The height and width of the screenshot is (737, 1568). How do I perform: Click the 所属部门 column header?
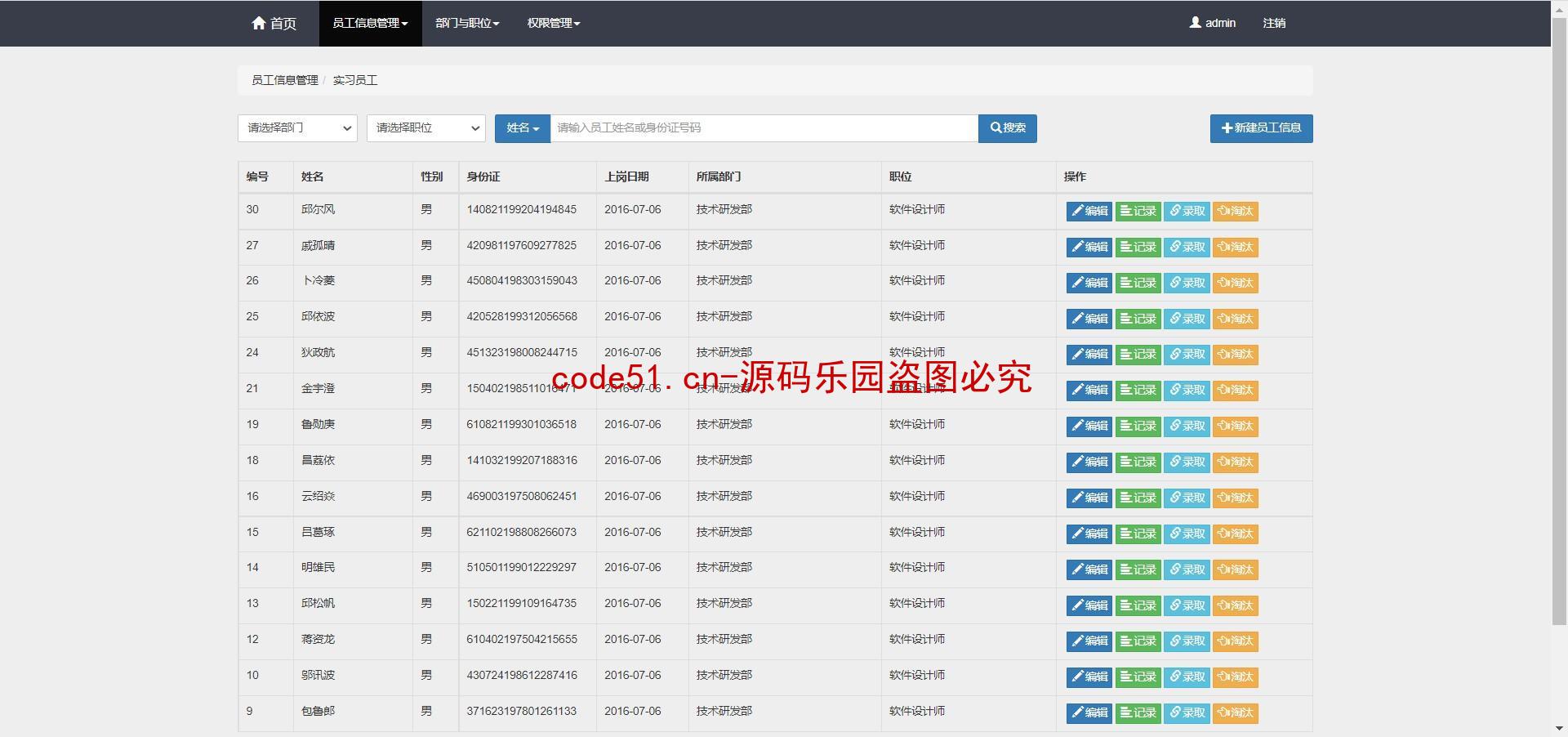coord(719,176)
